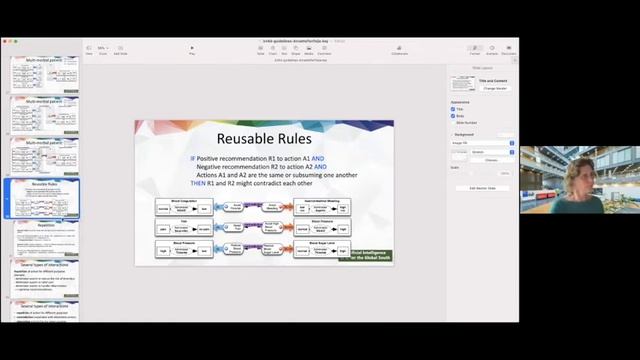Click the 'Negative recommendation R2 to action A2' line
This screenshot has width=640, height=360.
tap(261, 167)
